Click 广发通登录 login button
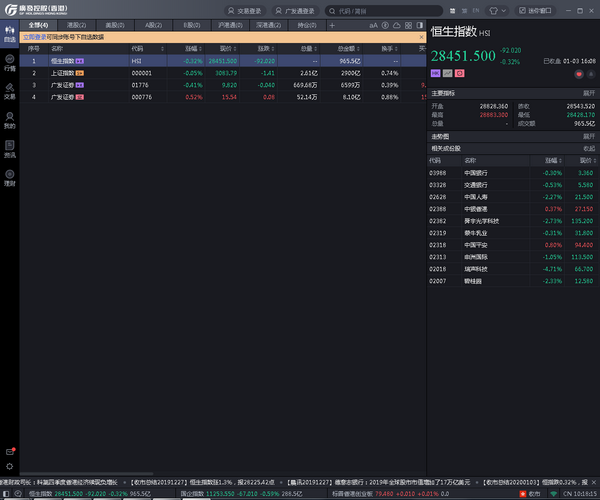This screenshot has height=500, width=600. point(295,11)
